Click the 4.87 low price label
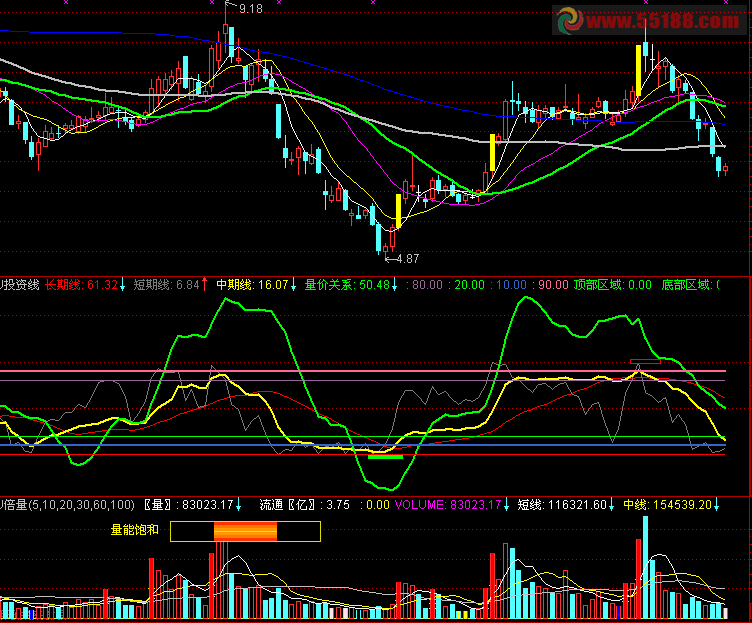The width and height of the screenshot is (752, 623). (408, 259)
